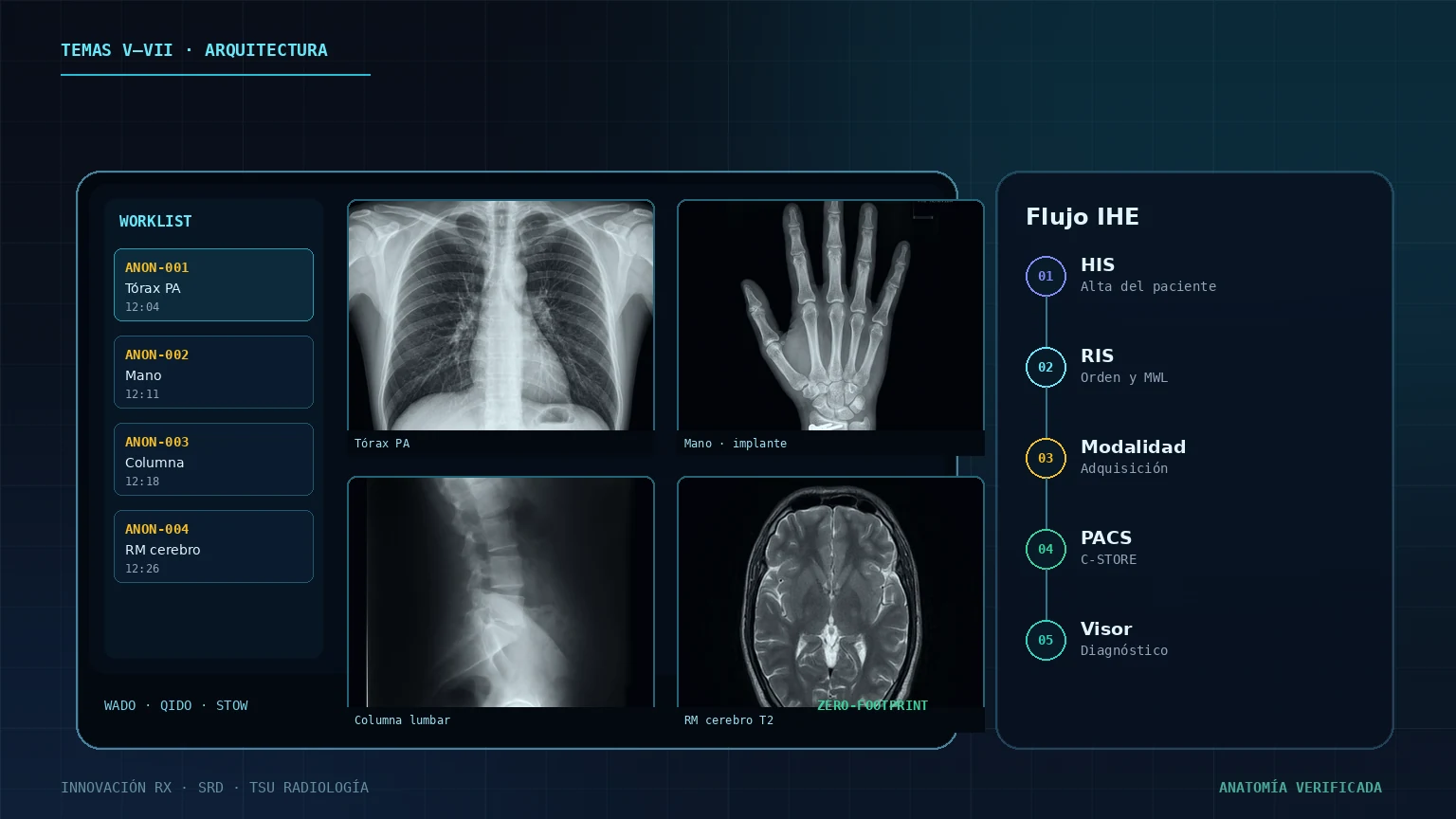Click the "Flujo IHE" heading
The width and height of the screenshot is (1456, 819).
coord(1083,217)
